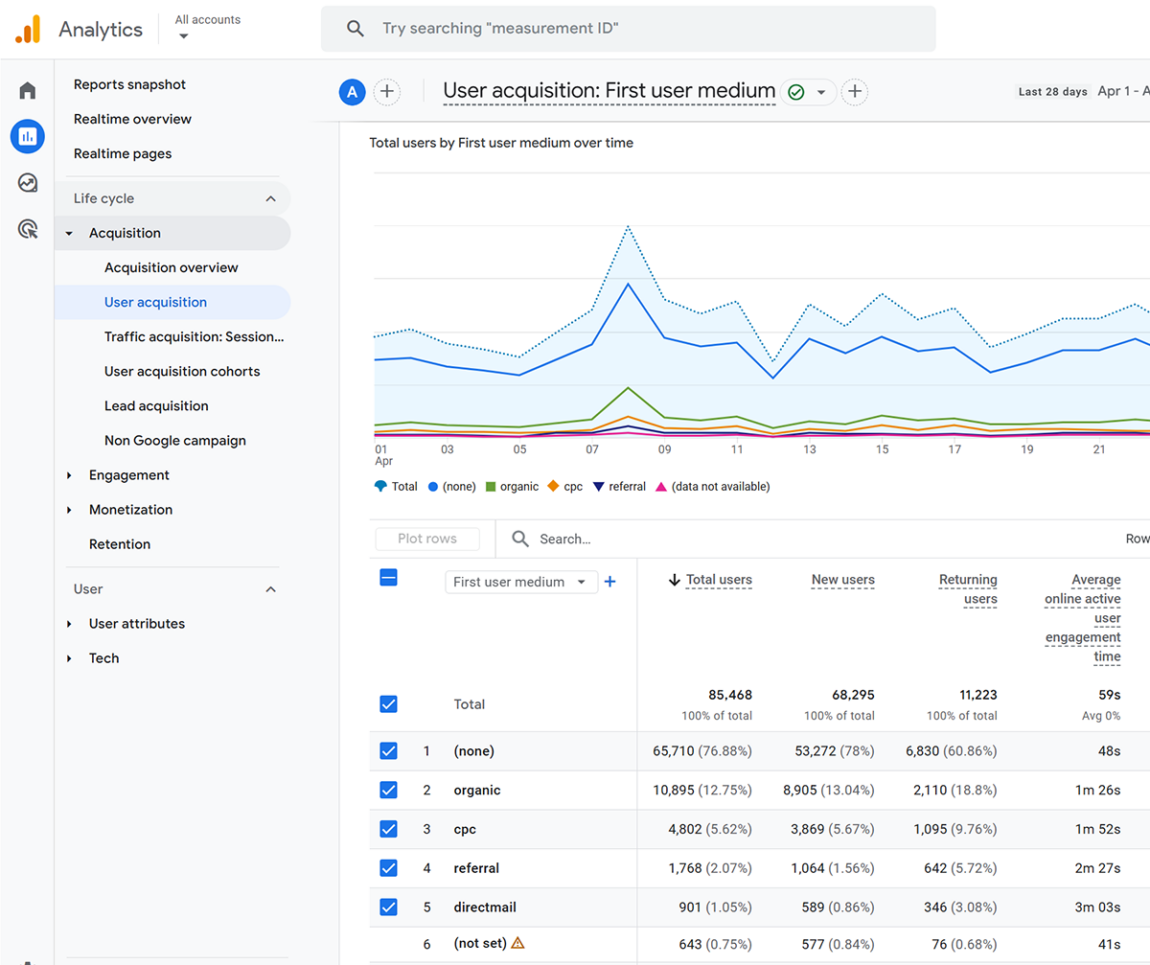The width and height of the screenshot is (1150, 965).
Task: Click the organic green legend swatch
Action: point(491,486)
